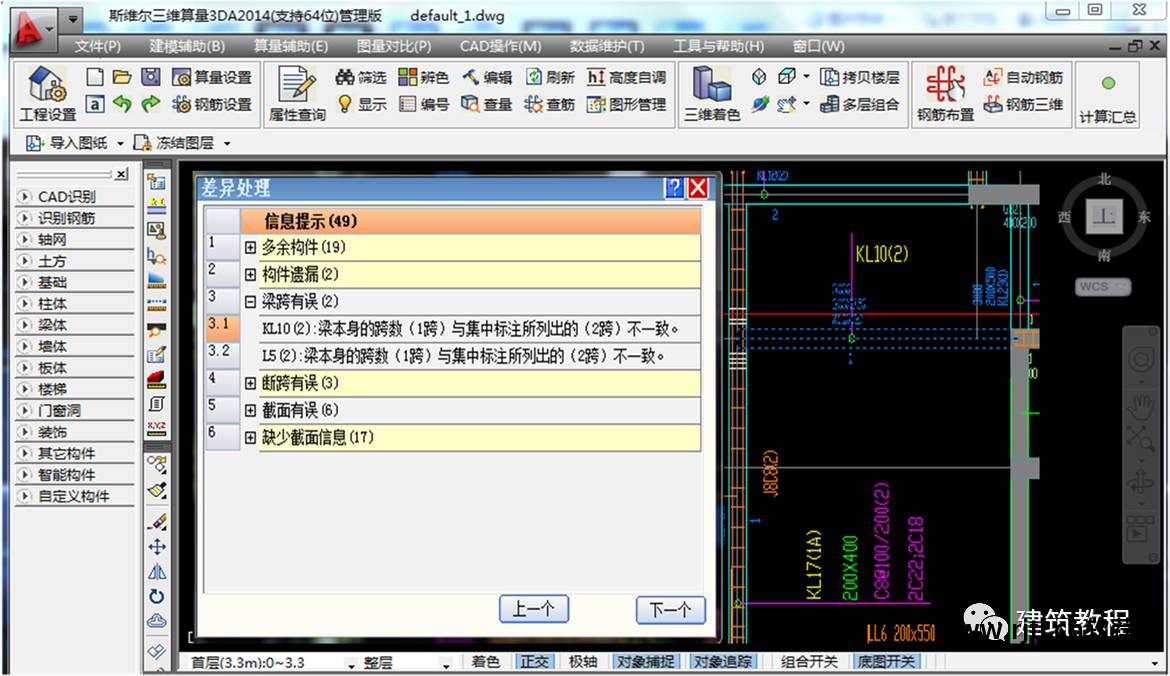This screenshot has width=1170, height=676.
Task: Click the 工程设置 project settings icon
Action: (x=46, y=85)
